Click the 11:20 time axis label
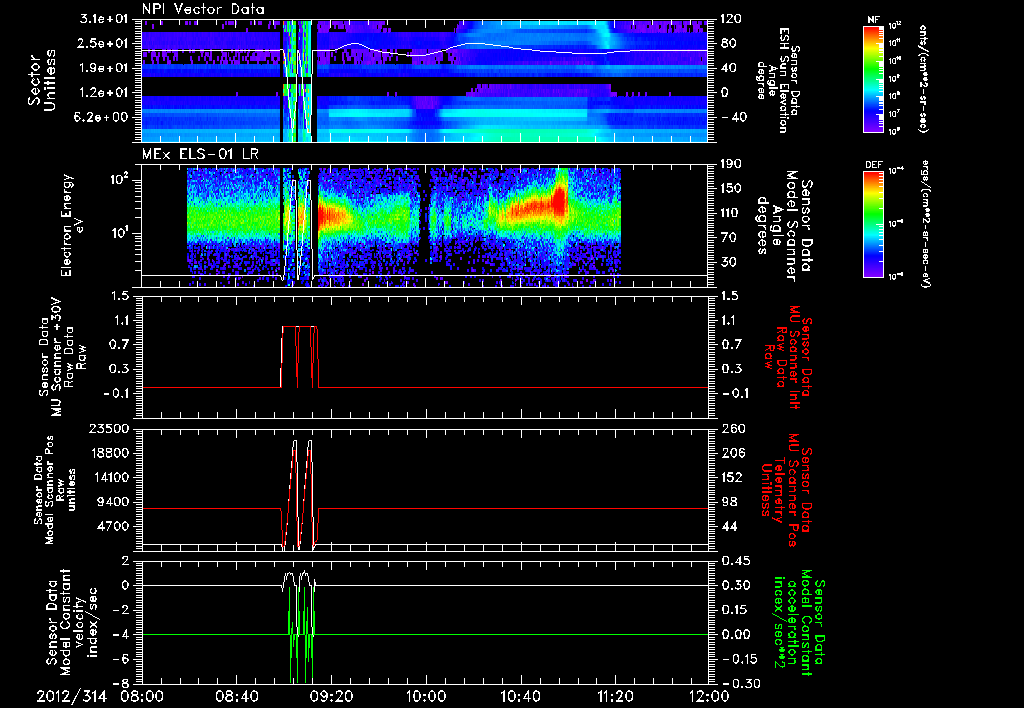Image resolution: width=1024 pixels, height=708 pixels. (615, 696)
